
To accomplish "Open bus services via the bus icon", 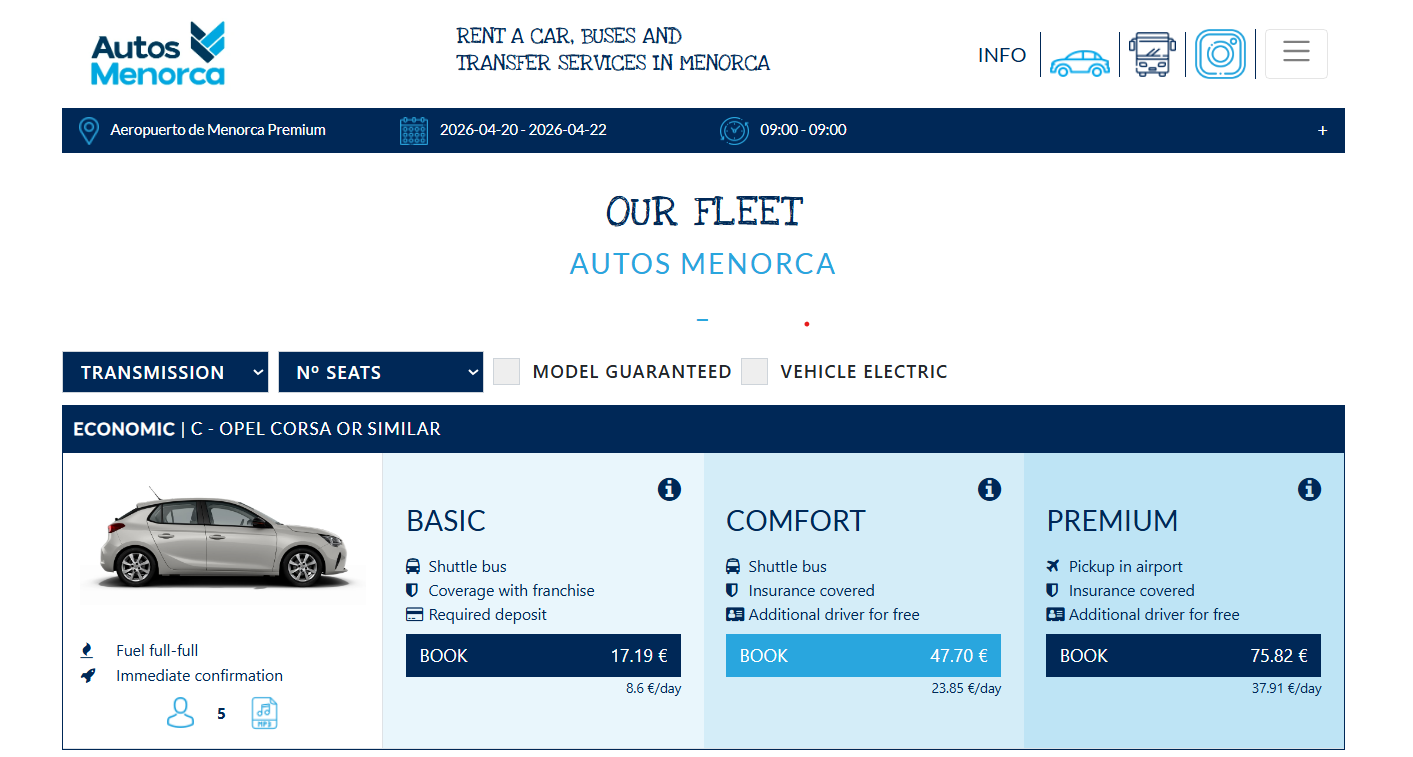I will pyautogui.click(x=1152, y=53).
